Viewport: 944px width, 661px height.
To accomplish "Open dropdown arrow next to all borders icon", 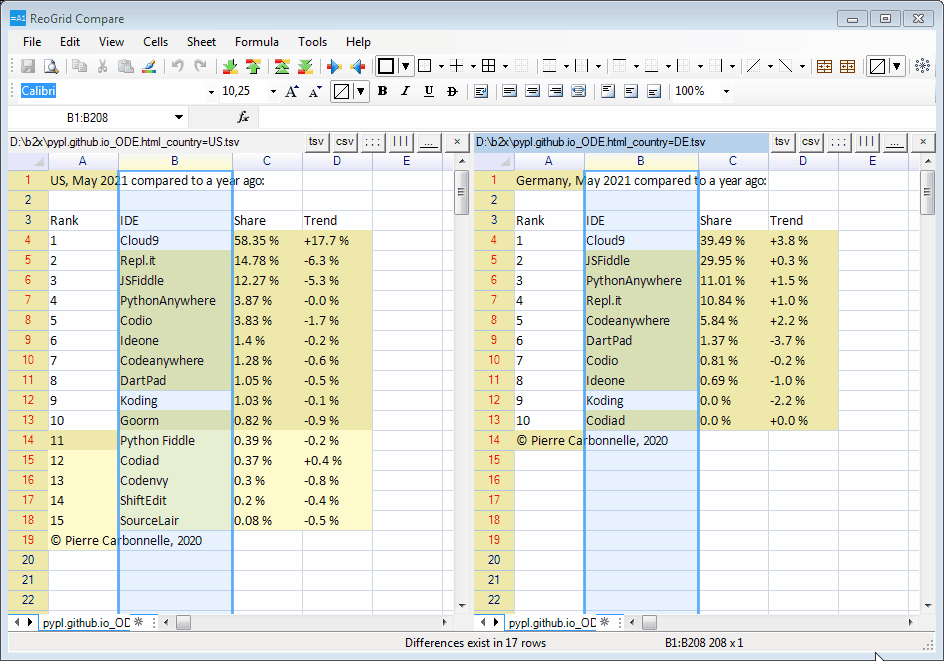I will 505,66.
